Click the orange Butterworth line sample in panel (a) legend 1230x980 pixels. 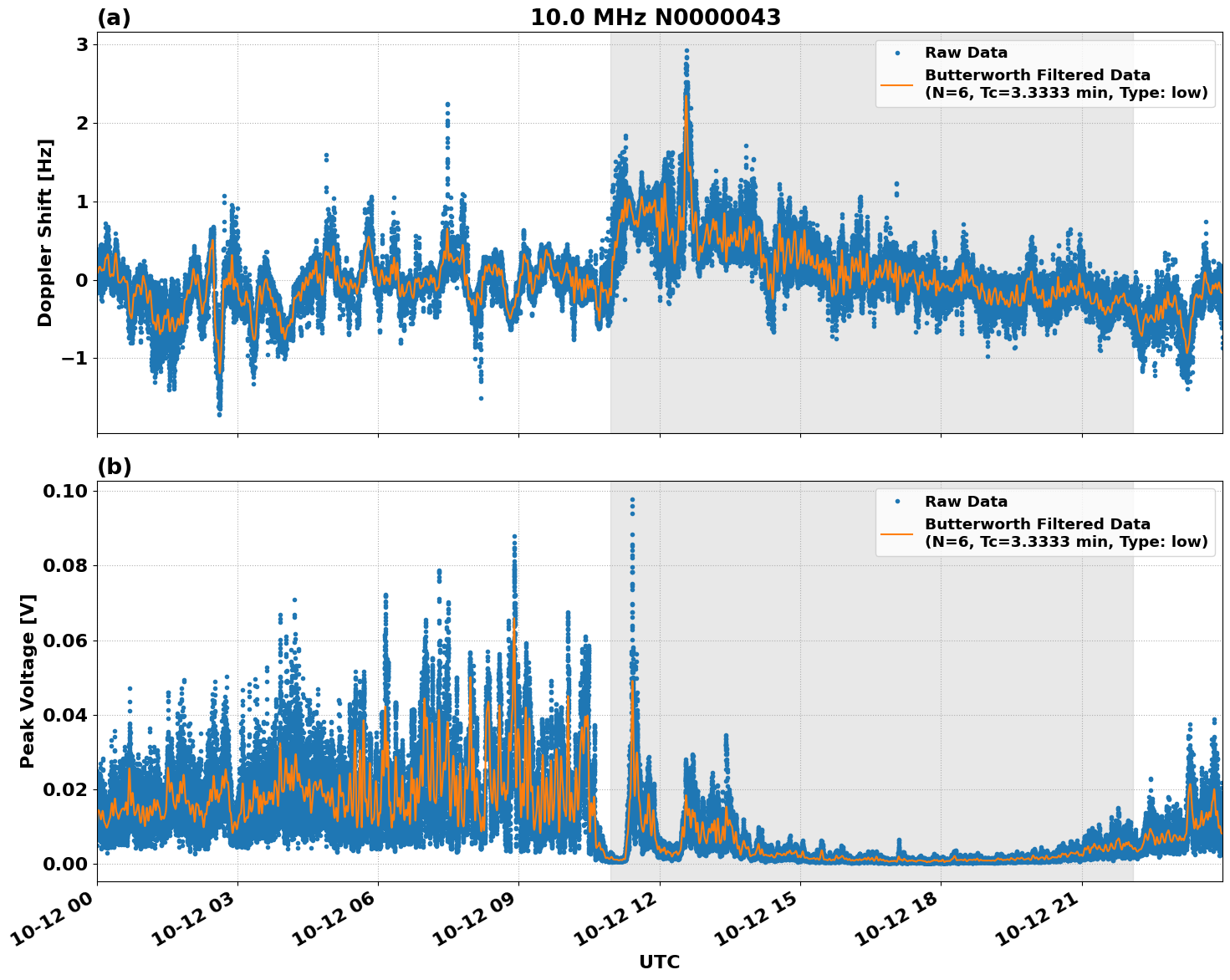tap(896, 84)
